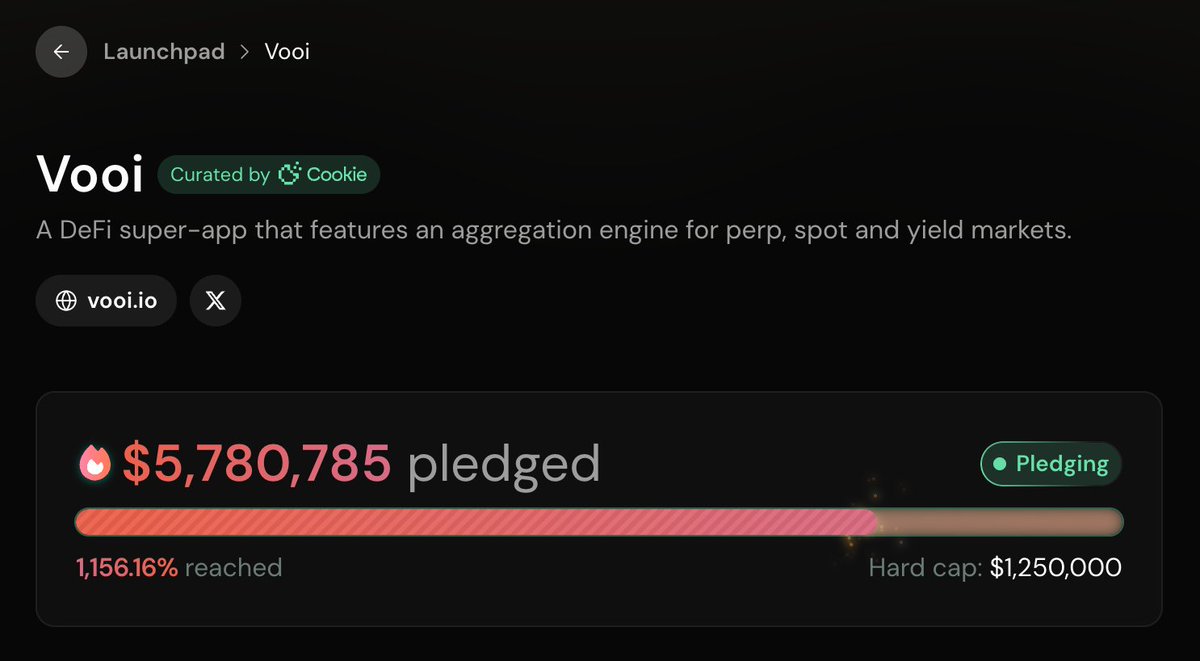Click the breadcrumb chevron separator
This screenshot has height=661, width=1200.
(245, 52)
